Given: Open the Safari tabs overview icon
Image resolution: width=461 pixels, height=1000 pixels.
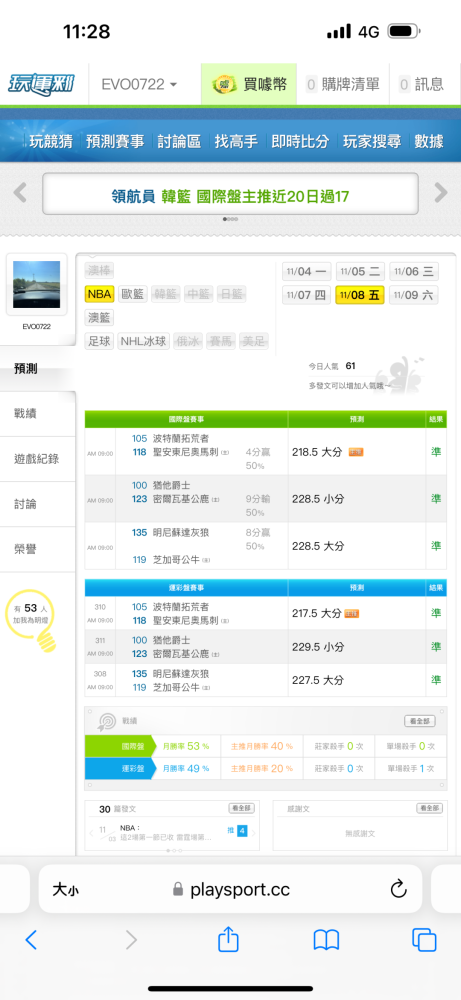Looking at the screenshot, I should click(x=424, y=939).
